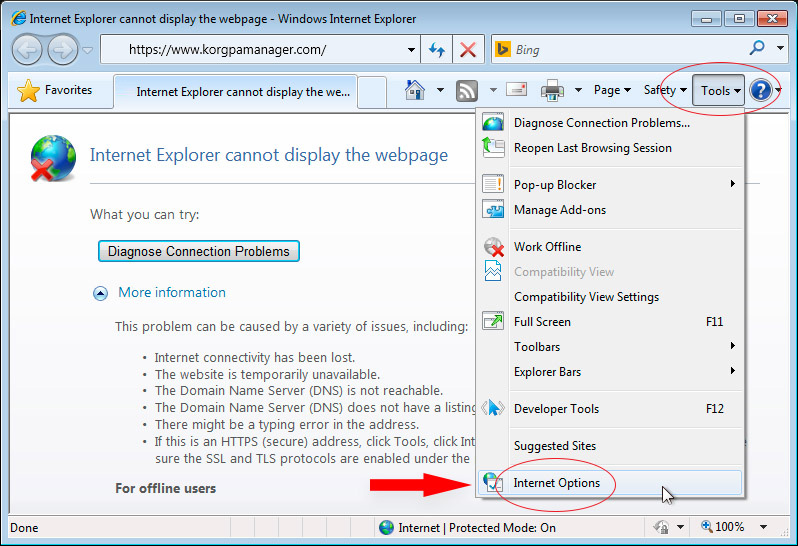Click the Internet Explorer logo in title bar
798x546 pixels.
point(18,18)
